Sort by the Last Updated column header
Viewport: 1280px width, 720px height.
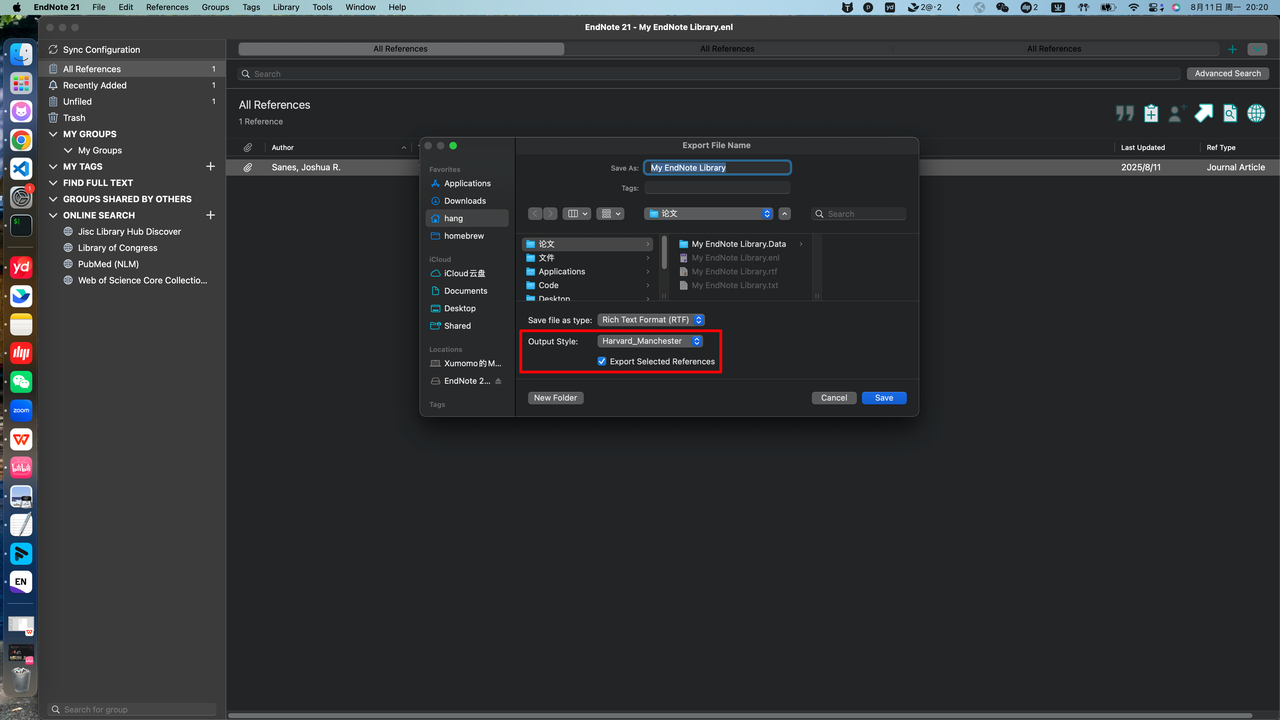point(1143,147)
